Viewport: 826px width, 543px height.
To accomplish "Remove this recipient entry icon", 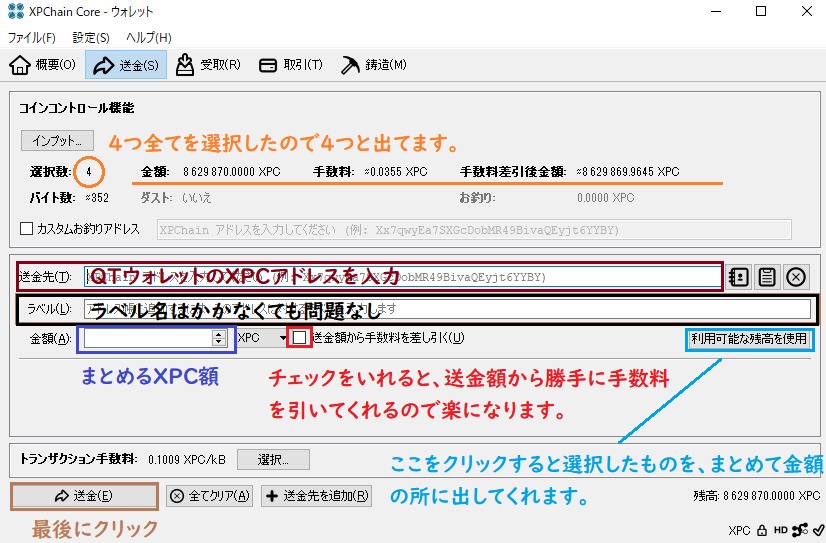I will pos(795,277).
